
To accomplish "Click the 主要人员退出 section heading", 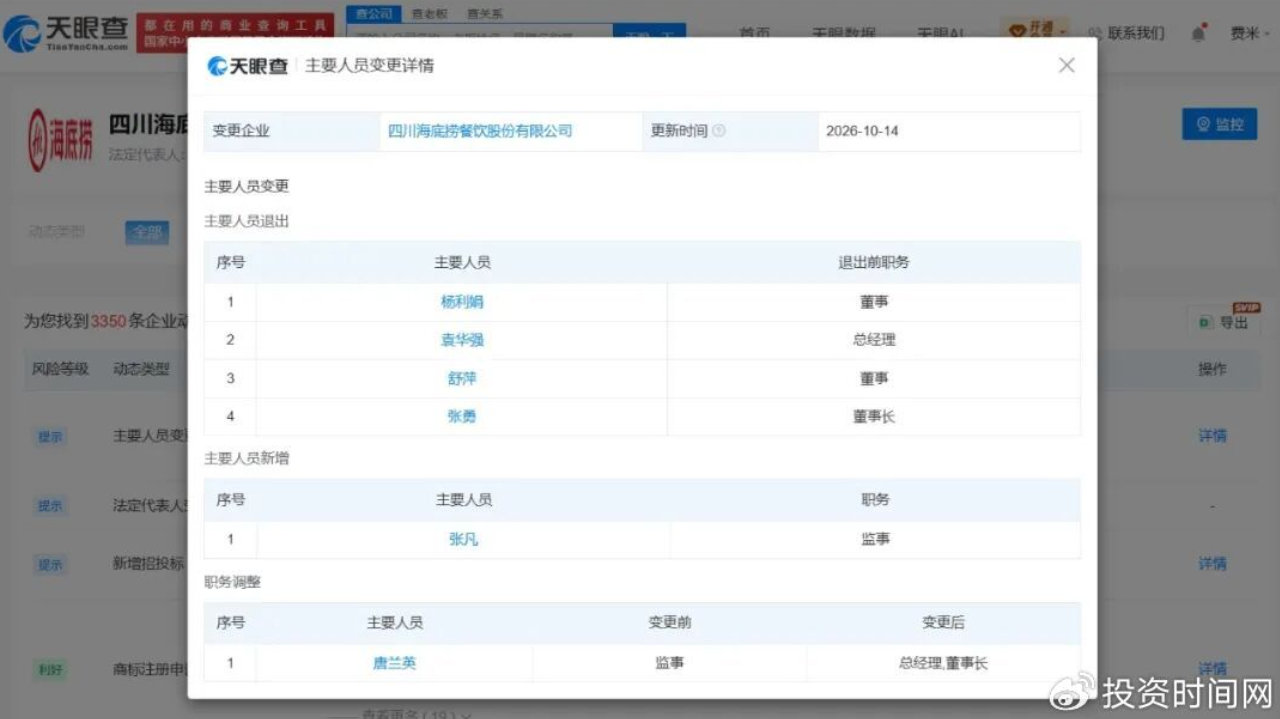I will tap(246, 221).
